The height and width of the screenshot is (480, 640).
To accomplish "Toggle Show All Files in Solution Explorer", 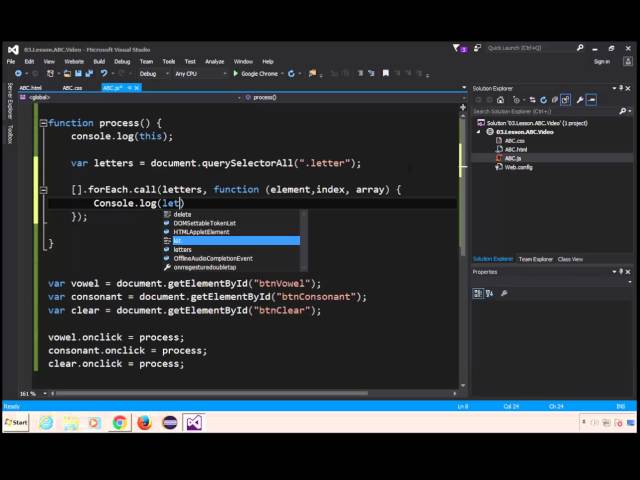I will [x=565, y=100].
